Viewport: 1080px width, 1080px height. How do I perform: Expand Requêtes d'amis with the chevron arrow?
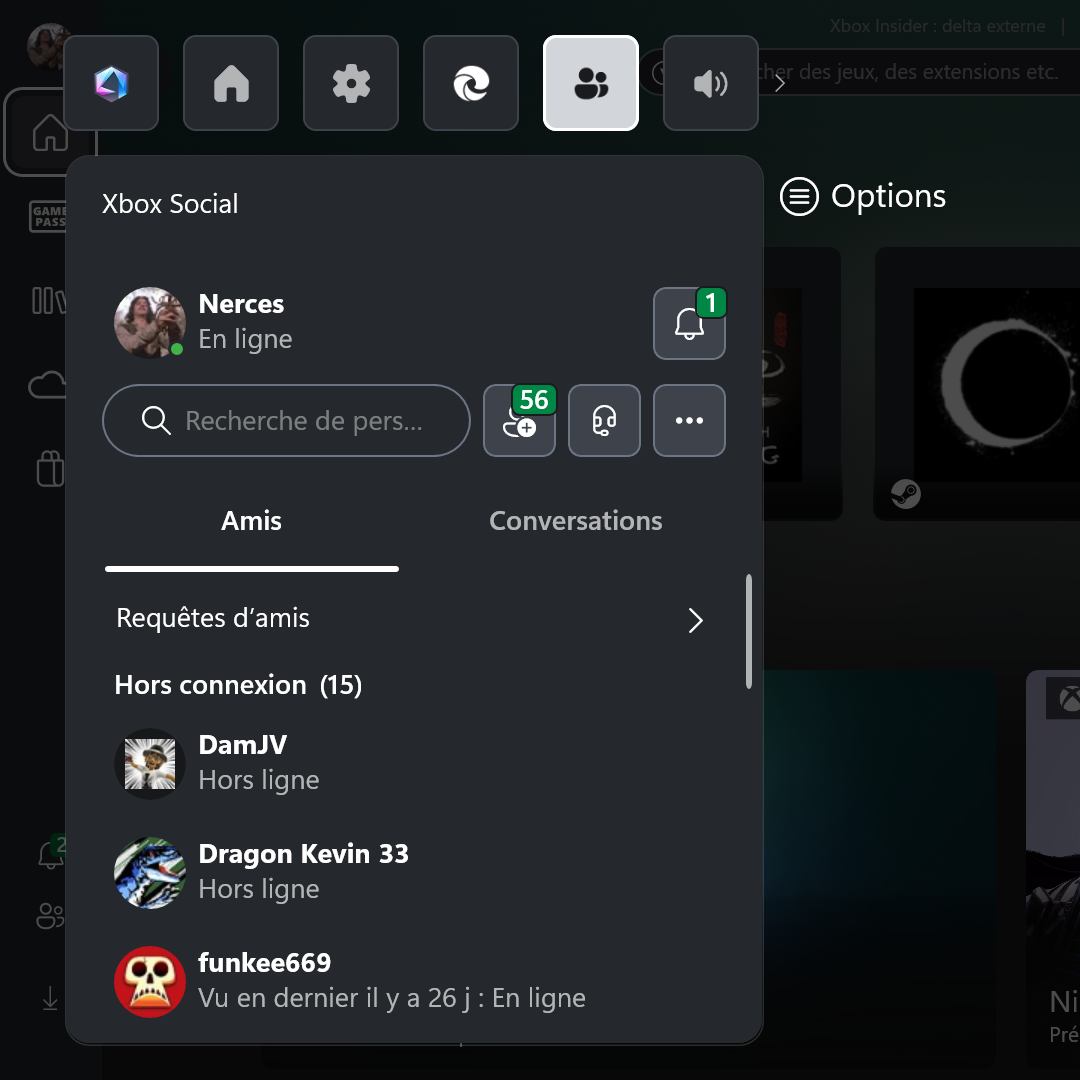[696, 620]
